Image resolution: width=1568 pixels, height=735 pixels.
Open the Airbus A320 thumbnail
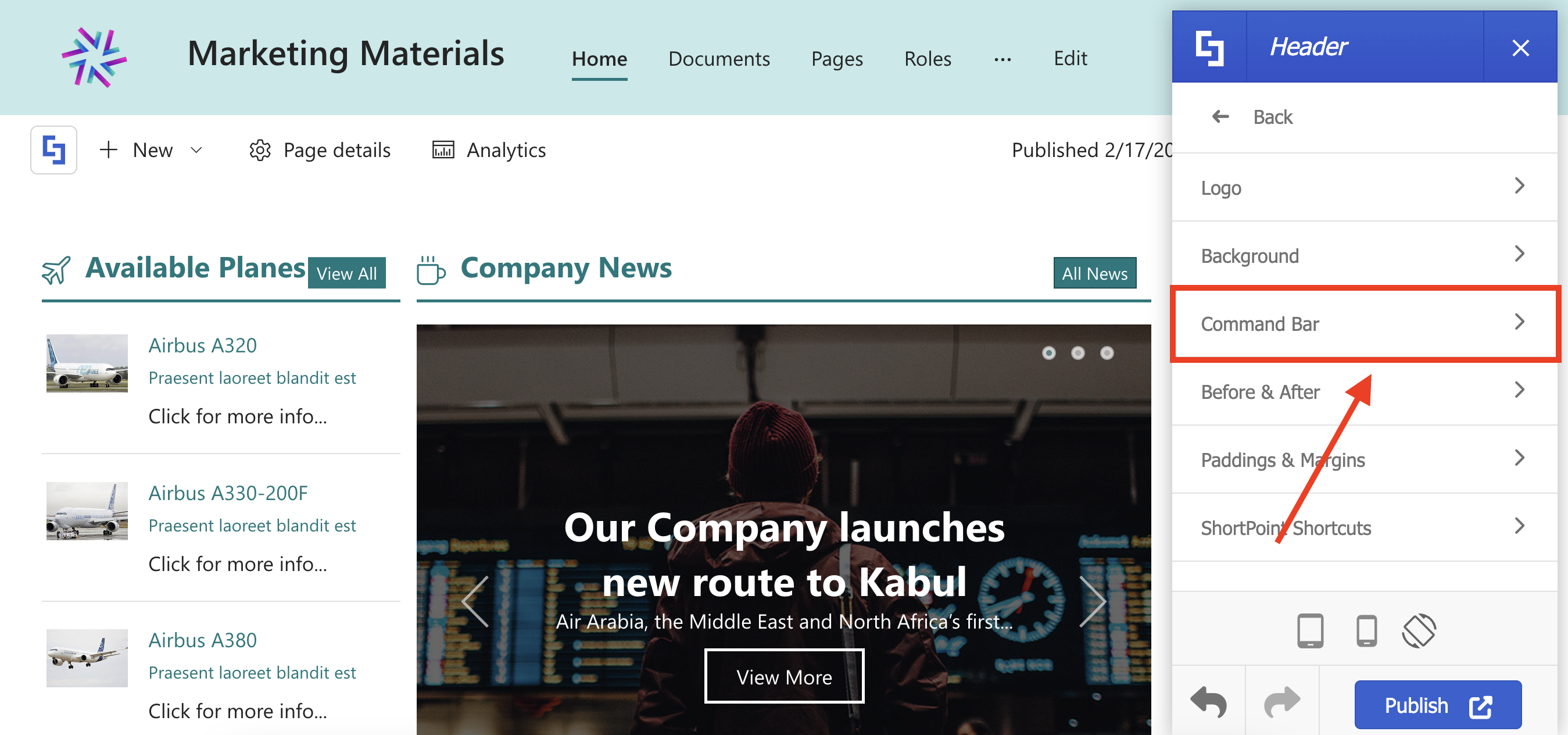[x=87, y=363]
